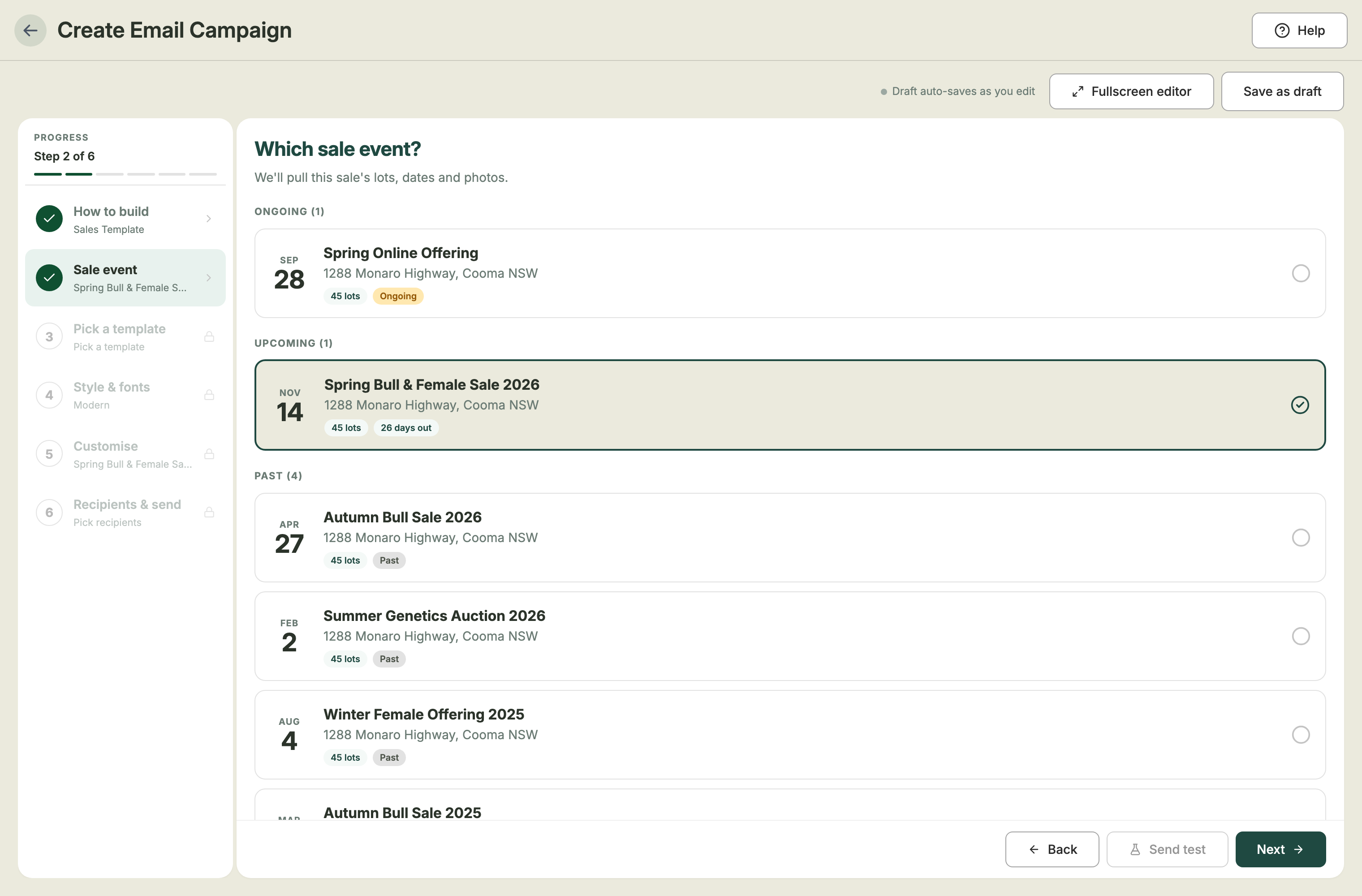The width and height of the screenshot is (1362, 896).
Task: Click the Help button
Action: point(1299,30)
